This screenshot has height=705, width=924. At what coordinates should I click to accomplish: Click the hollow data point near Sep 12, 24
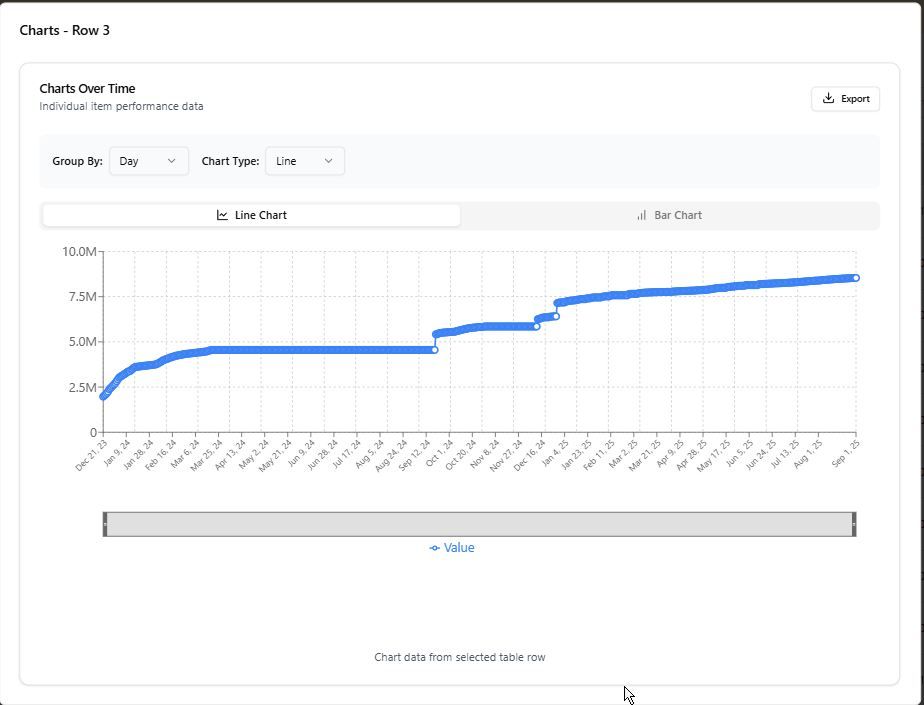pyautogui.click(x=434, y=349)
